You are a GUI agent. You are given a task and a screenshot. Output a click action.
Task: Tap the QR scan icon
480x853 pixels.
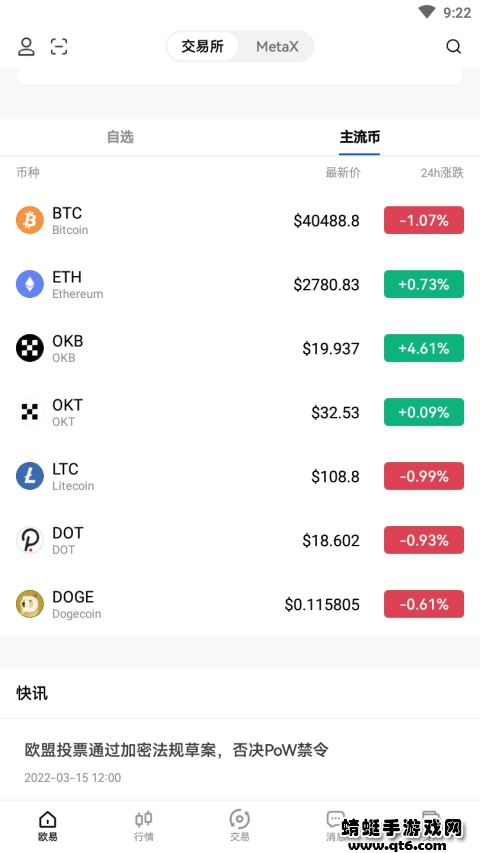[x=59, y=47]
